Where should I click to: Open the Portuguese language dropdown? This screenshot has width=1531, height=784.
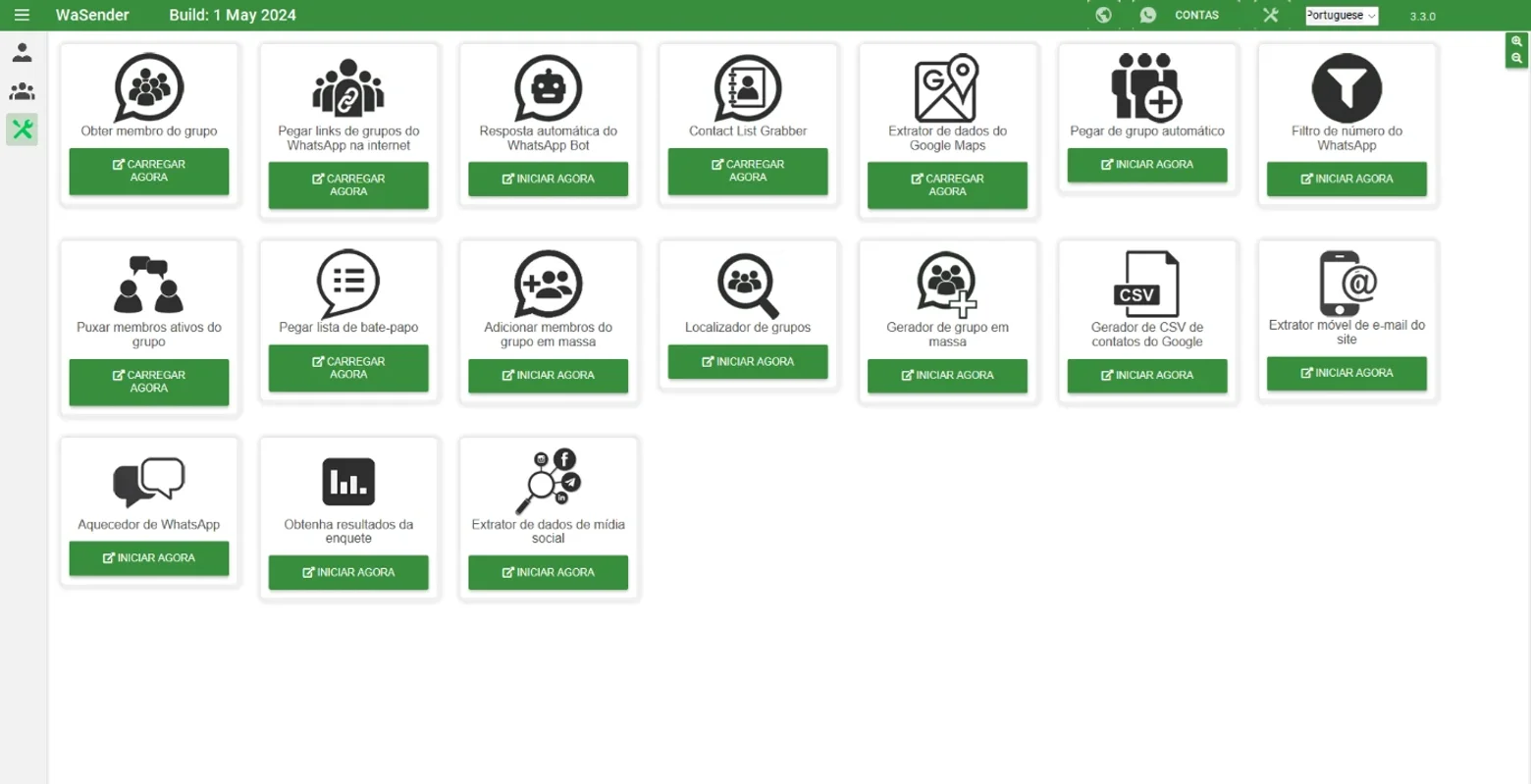pos(1342,16)
